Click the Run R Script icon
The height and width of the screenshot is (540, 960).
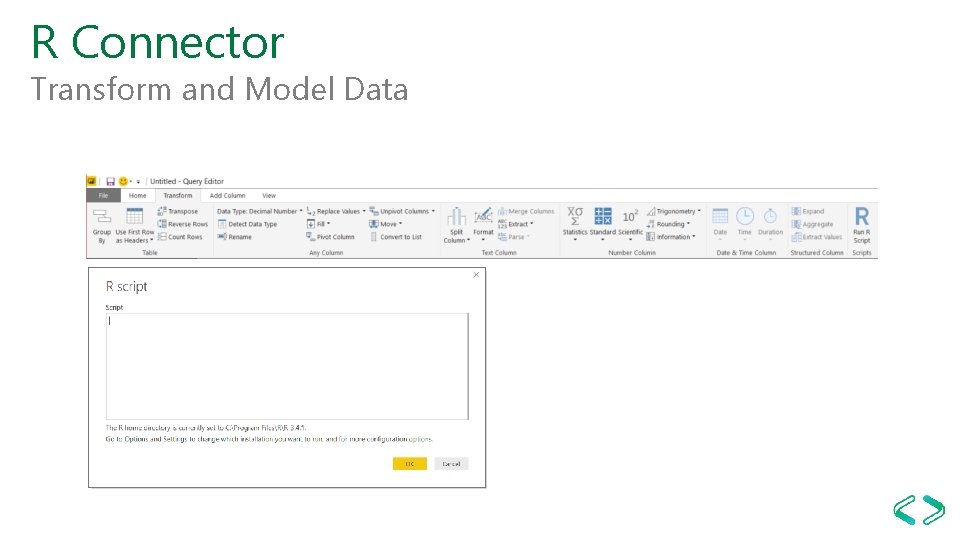point(861,225)
